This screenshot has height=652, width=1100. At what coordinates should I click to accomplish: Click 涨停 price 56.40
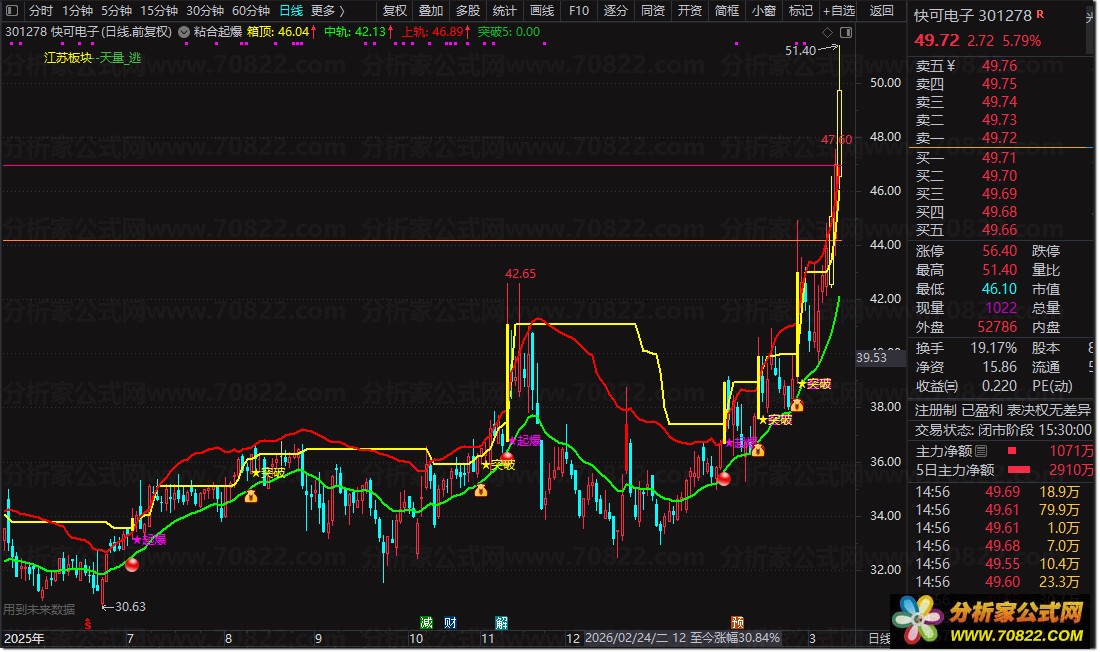pyautogui.click(x=999, y=251)
